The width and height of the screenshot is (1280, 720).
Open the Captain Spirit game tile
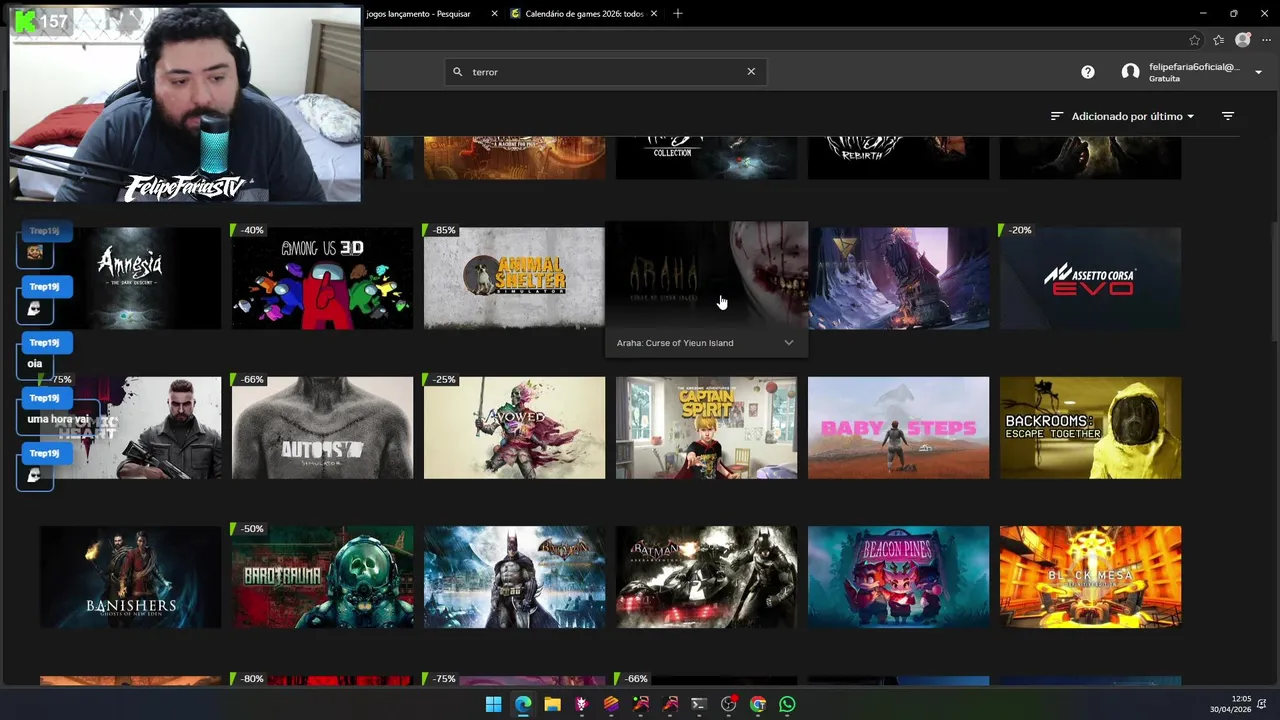(x=706, y=428)
